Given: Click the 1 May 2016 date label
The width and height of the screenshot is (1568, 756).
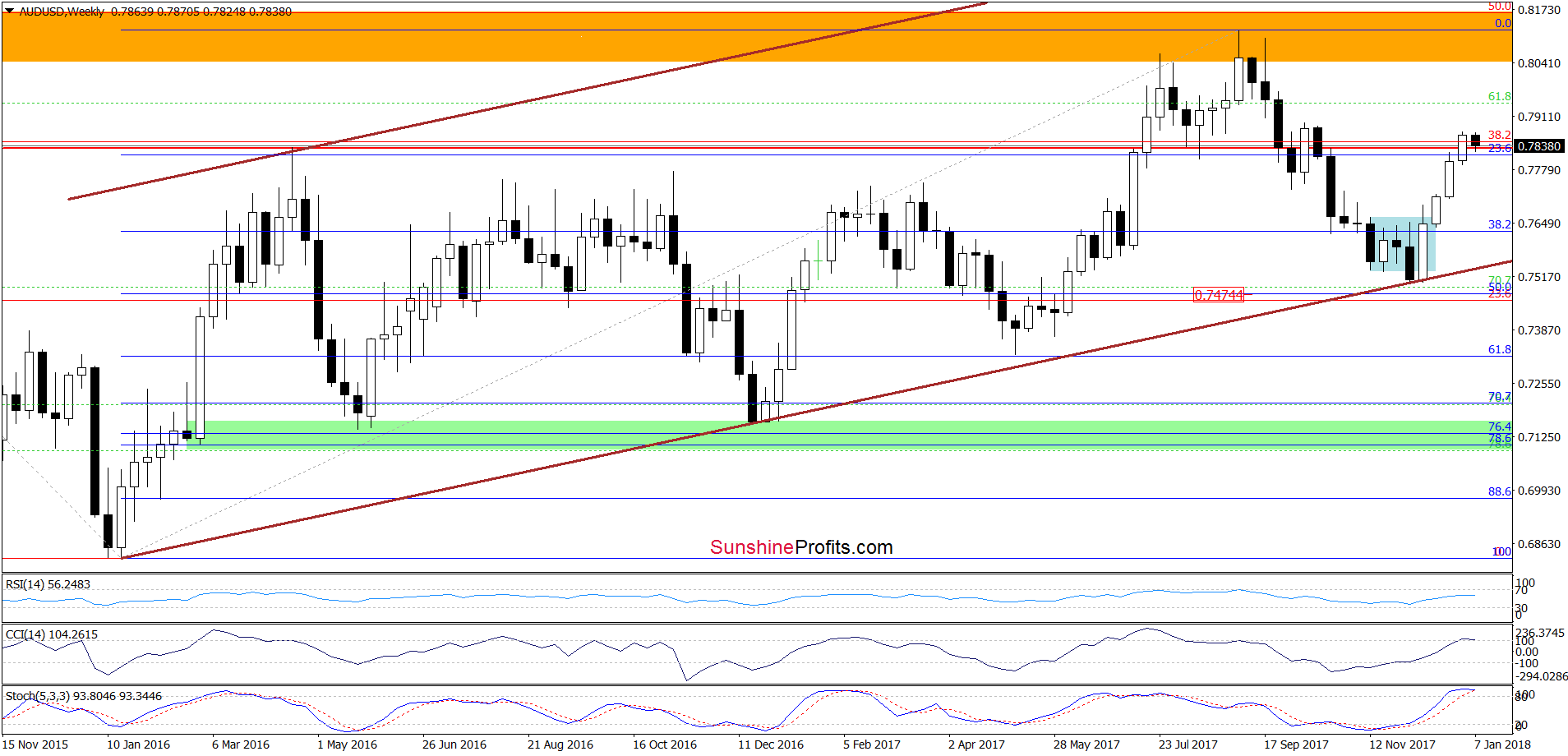Looking at the screenshot, I should click(x=347, y=744).
